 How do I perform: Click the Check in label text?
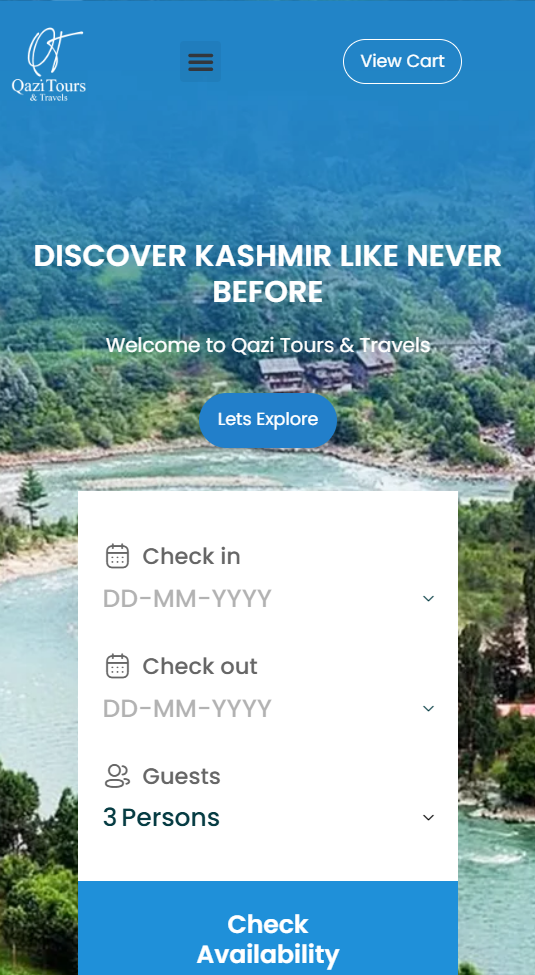click(x=192, y=556)
